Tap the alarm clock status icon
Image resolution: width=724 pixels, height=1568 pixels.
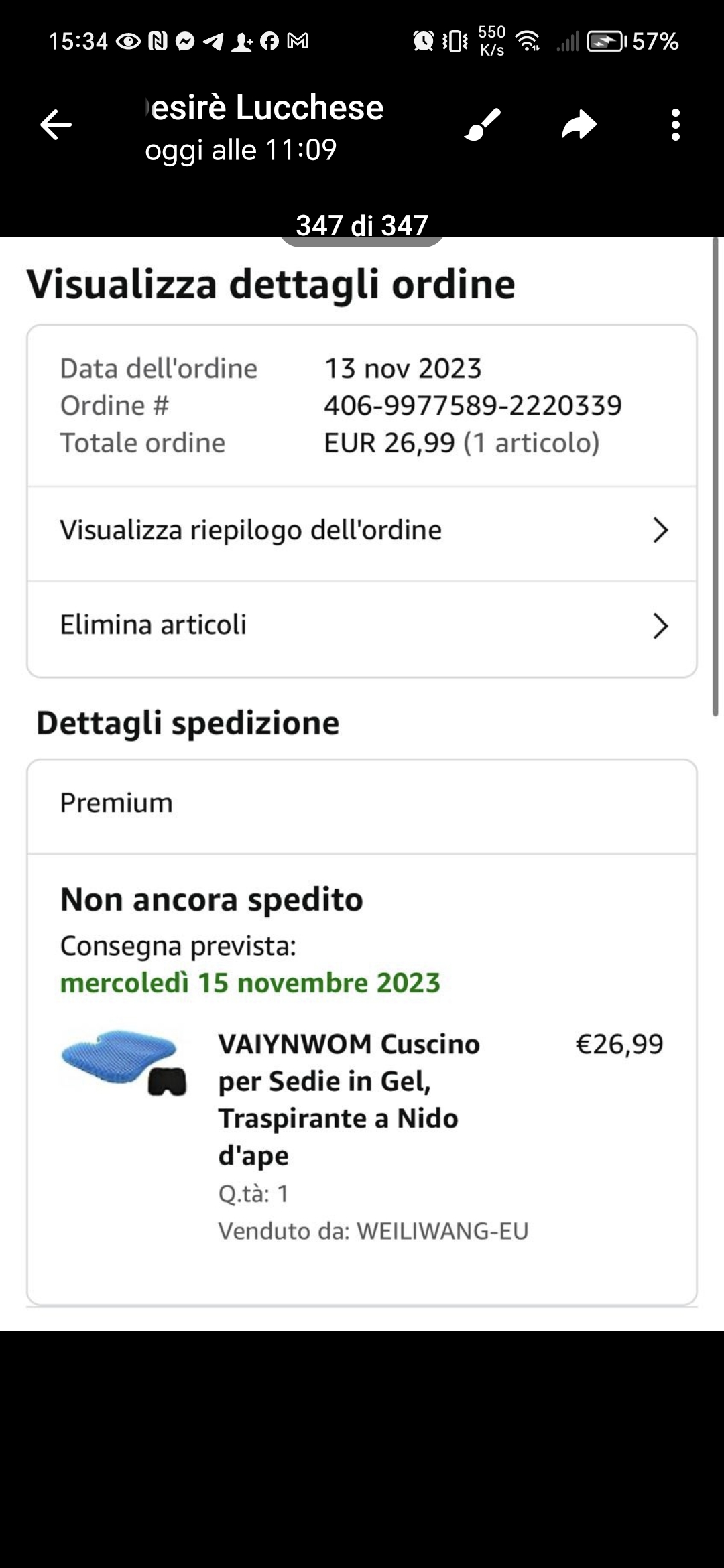pos(423,42)
